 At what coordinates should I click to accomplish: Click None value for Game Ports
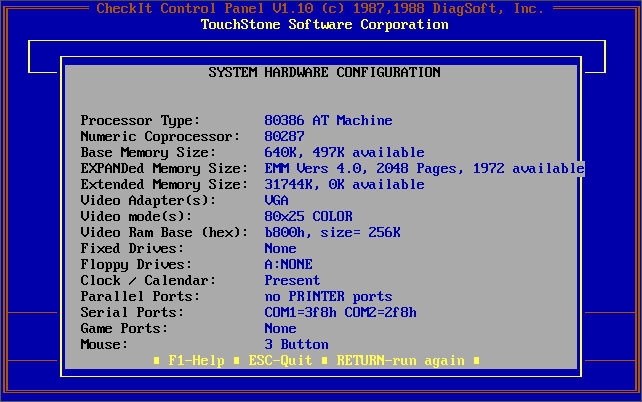(x=280, y=328)
